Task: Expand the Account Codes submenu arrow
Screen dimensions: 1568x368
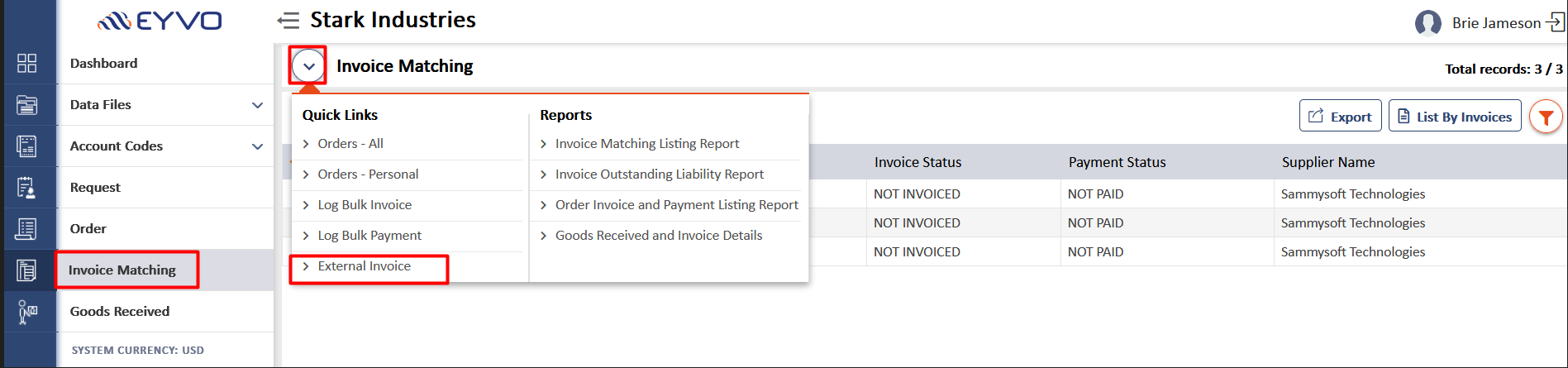Action: [257, 146]
